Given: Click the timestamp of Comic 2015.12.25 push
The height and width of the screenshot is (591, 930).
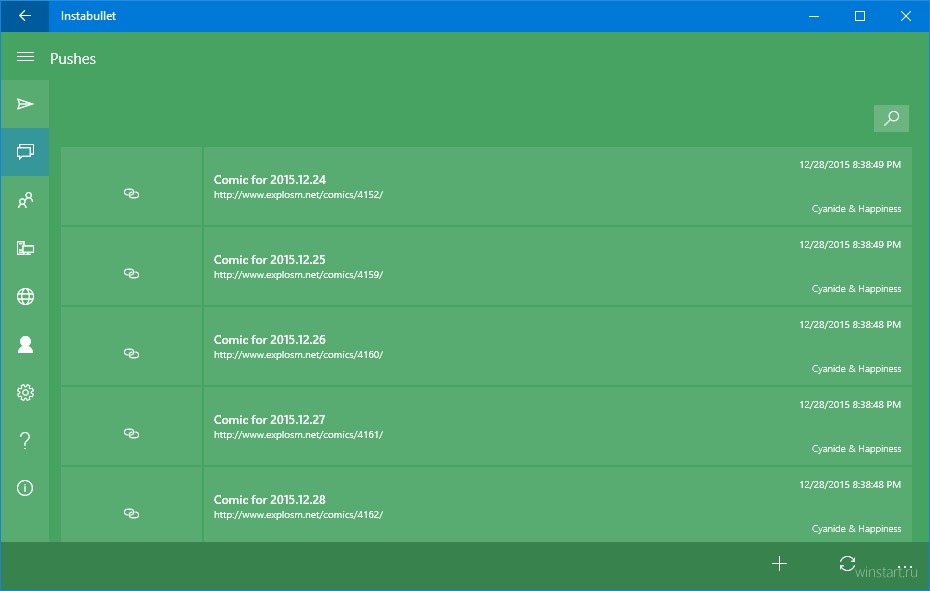Looking at the screenshot, I should click(x=850, y=244).
